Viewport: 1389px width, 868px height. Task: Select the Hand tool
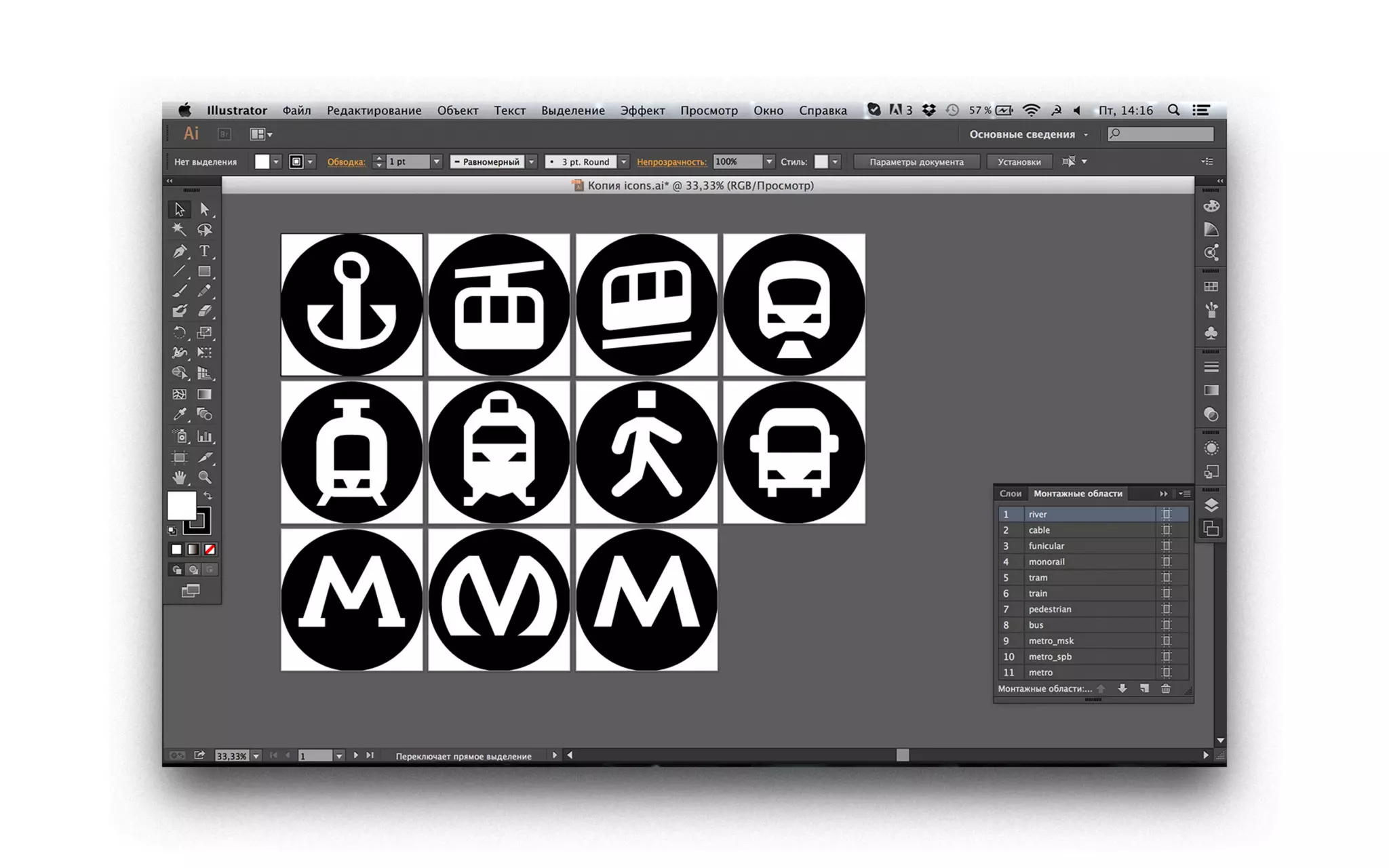click(179, 477)
